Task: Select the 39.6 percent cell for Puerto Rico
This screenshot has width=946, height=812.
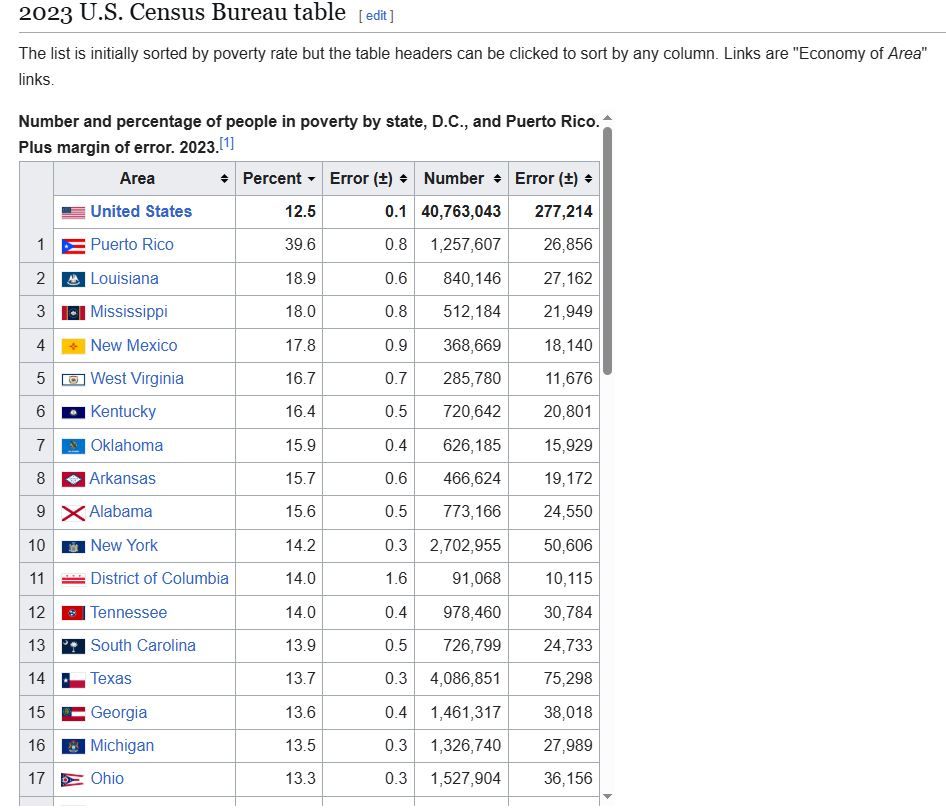Action: [x=279, y=245]
